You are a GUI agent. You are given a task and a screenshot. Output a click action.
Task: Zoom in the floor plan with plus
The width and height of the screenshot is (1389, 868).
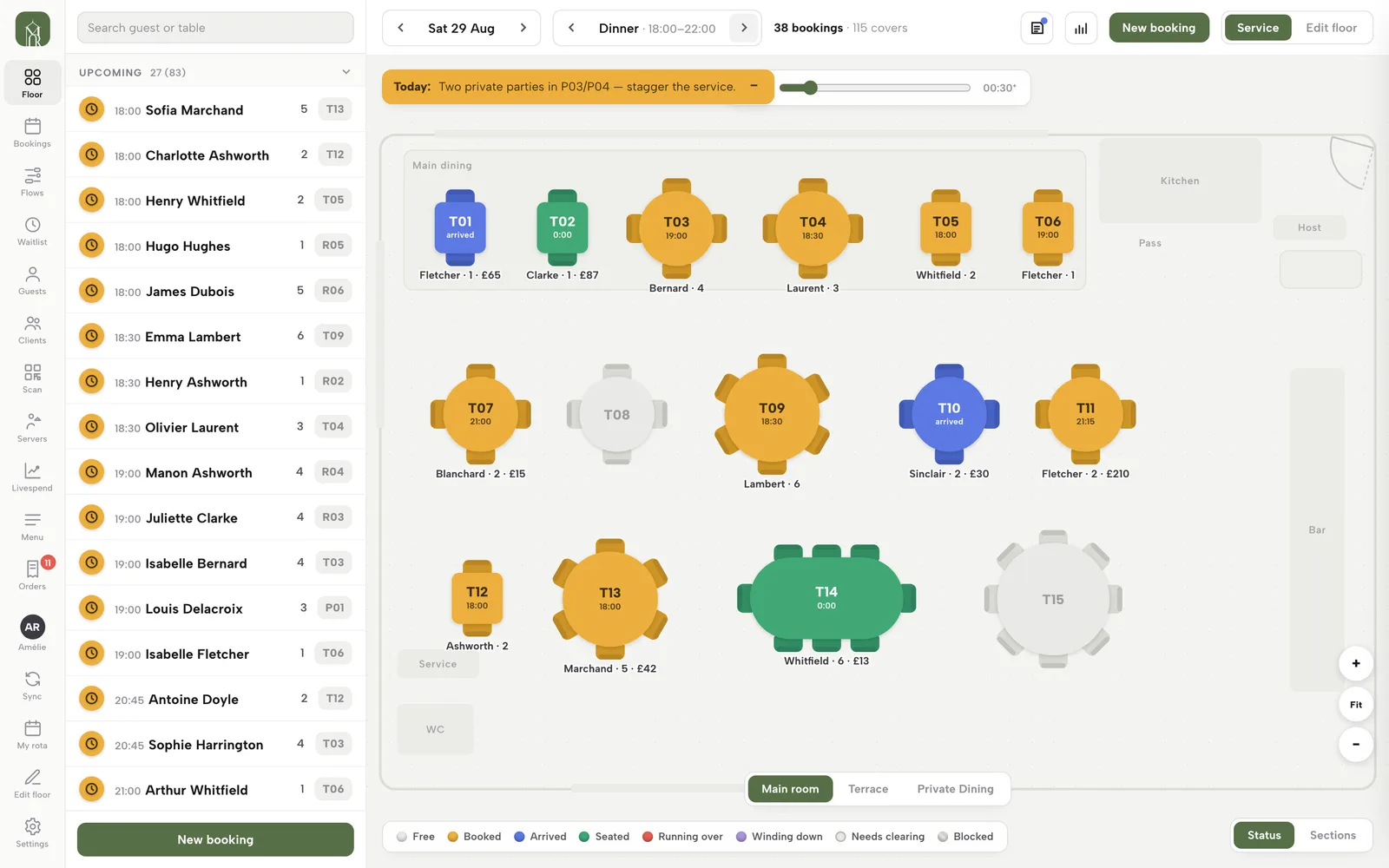[x=1356, y=664]
